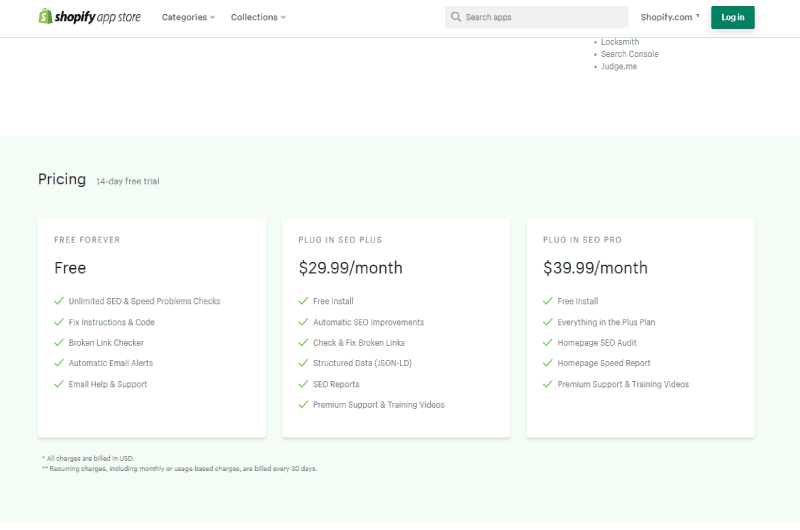Open the Judge.me link
Screen dimensions: 800x530
click(618, 66)
